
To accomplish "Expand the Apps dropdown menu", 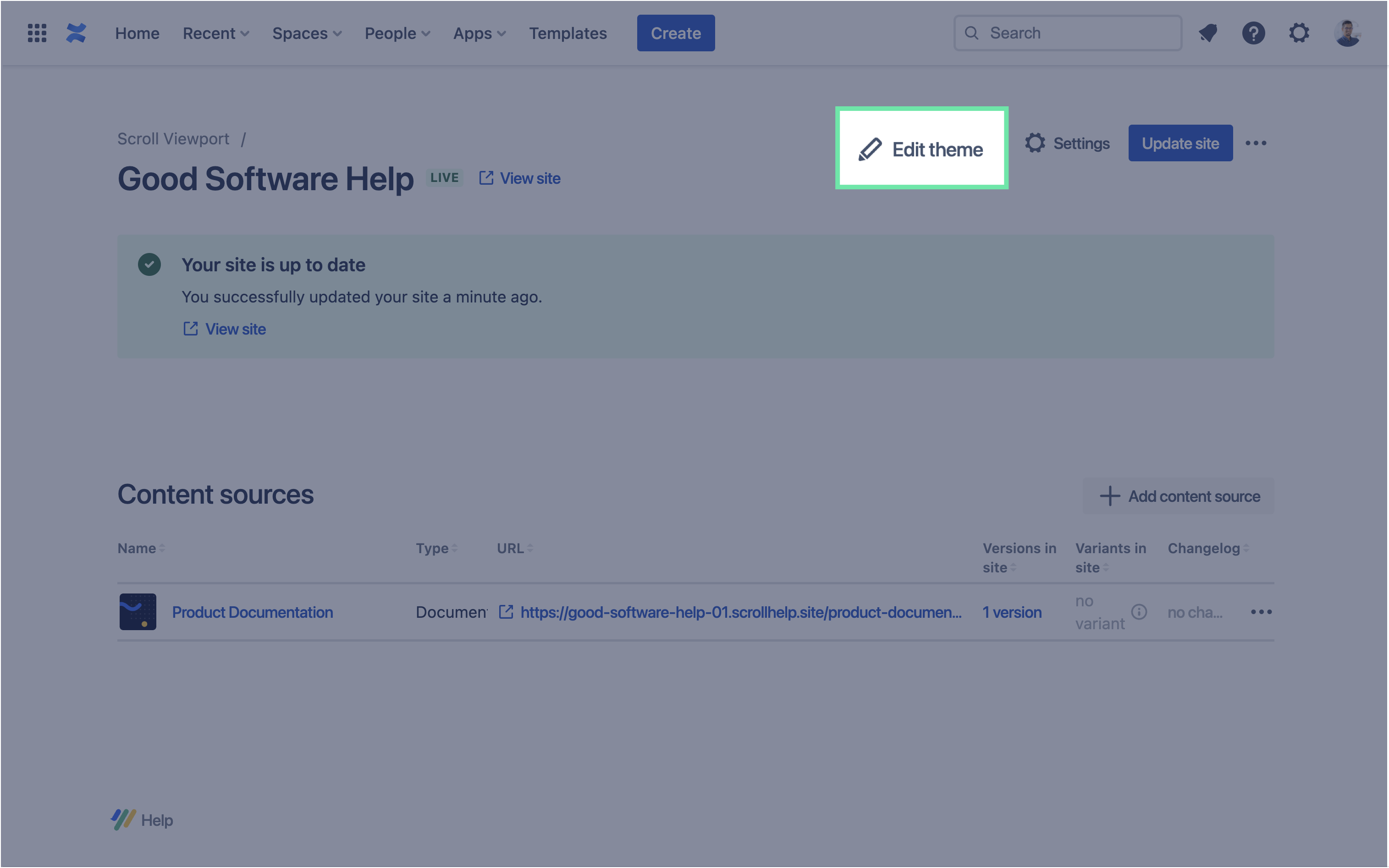I will coord(480,33).
